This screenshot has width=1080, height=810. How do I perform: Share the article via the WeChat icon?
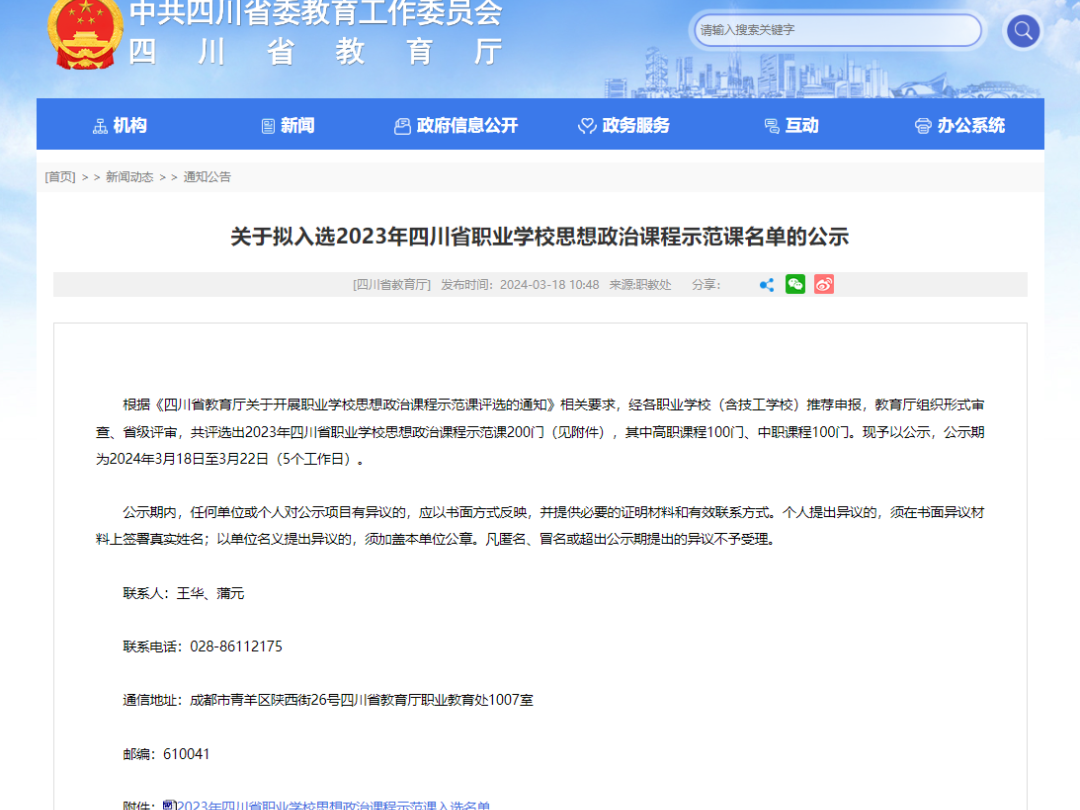(795, 285)
